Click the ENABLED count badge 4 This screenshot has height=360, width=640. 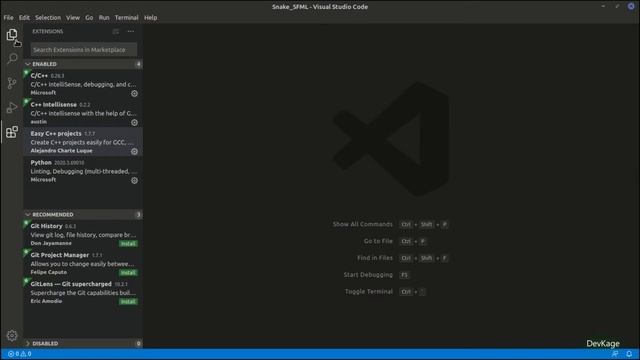tap(138, 64)
